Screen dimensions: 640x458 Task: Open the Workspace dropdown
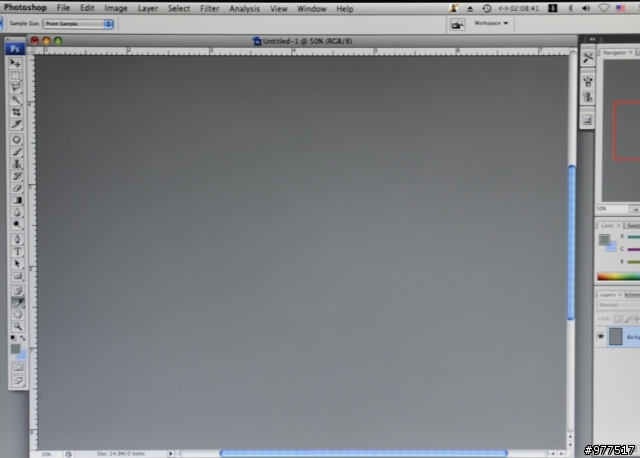point(491,23)
